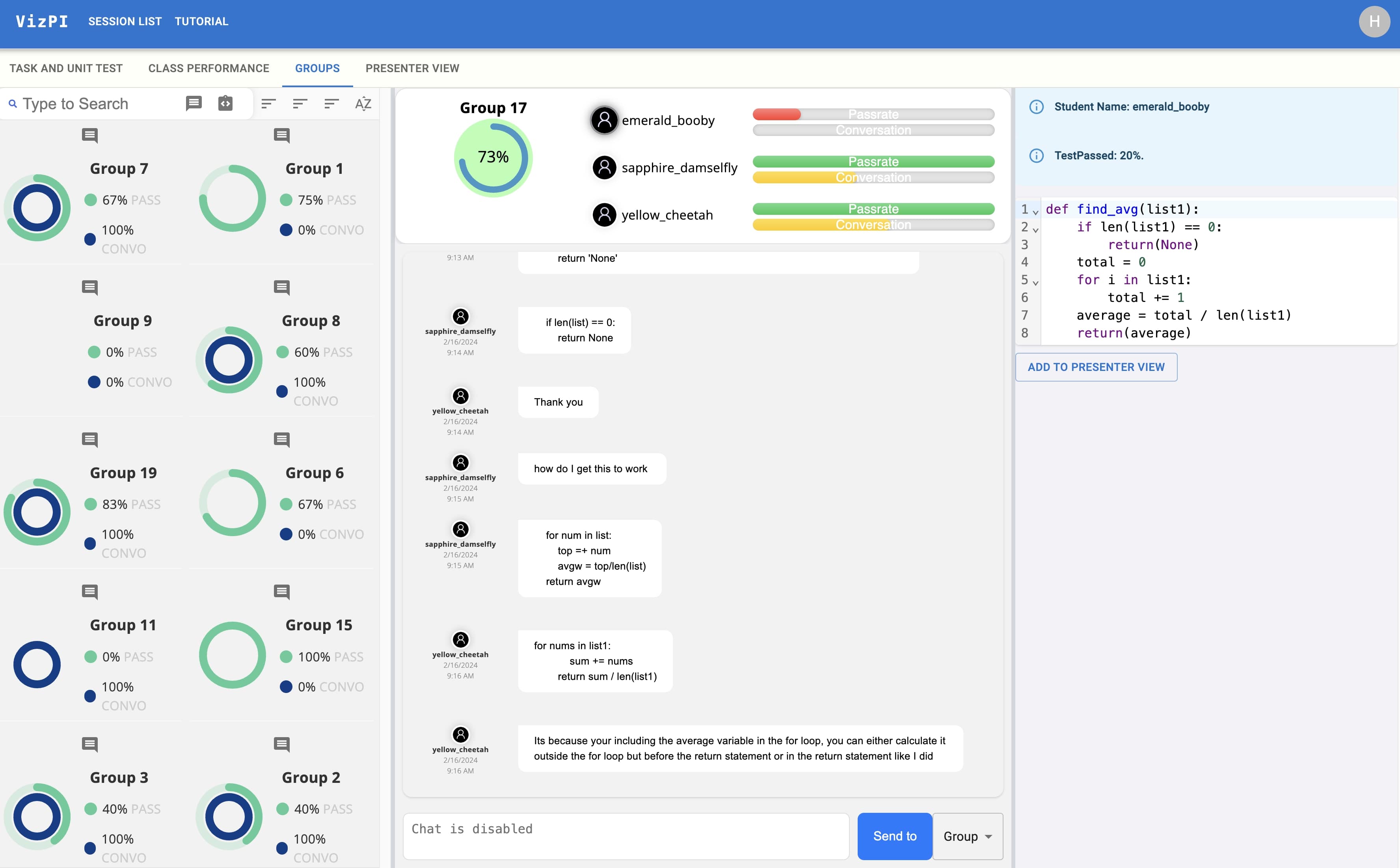
Task: Click the search magnifier icon
Action: (13, 104)
